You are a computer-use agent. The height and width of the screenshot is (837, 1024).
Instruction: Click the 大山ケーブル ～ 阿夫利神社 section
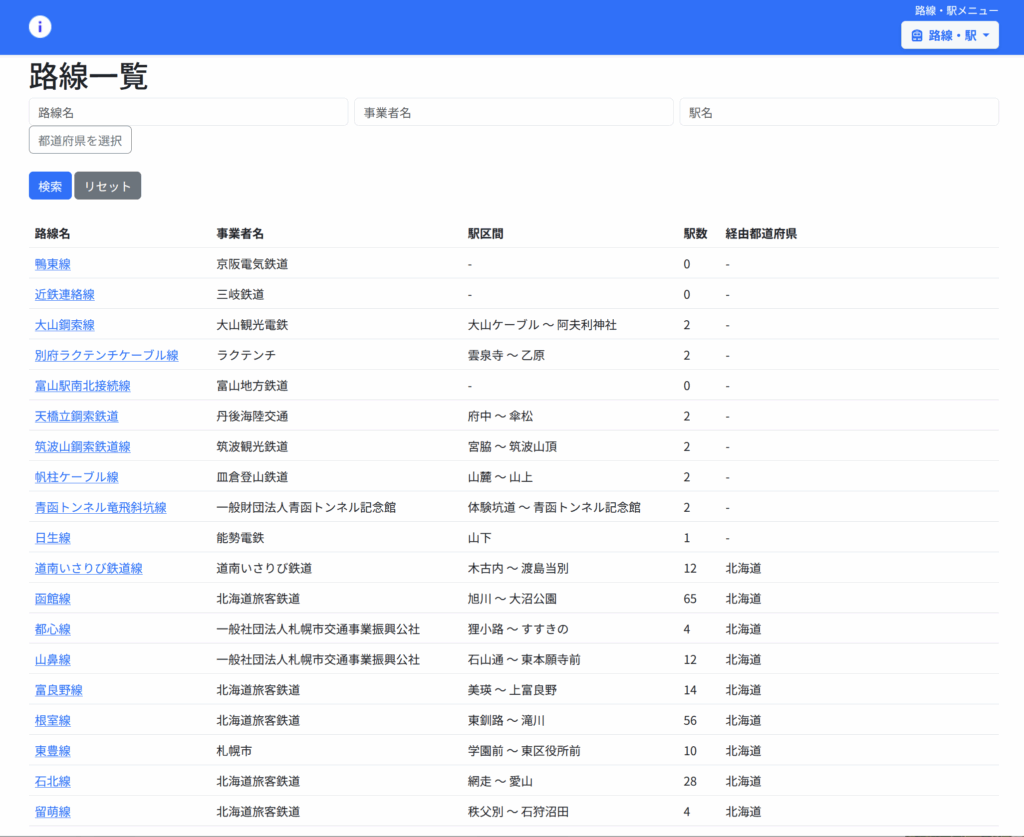pos(542,325)
